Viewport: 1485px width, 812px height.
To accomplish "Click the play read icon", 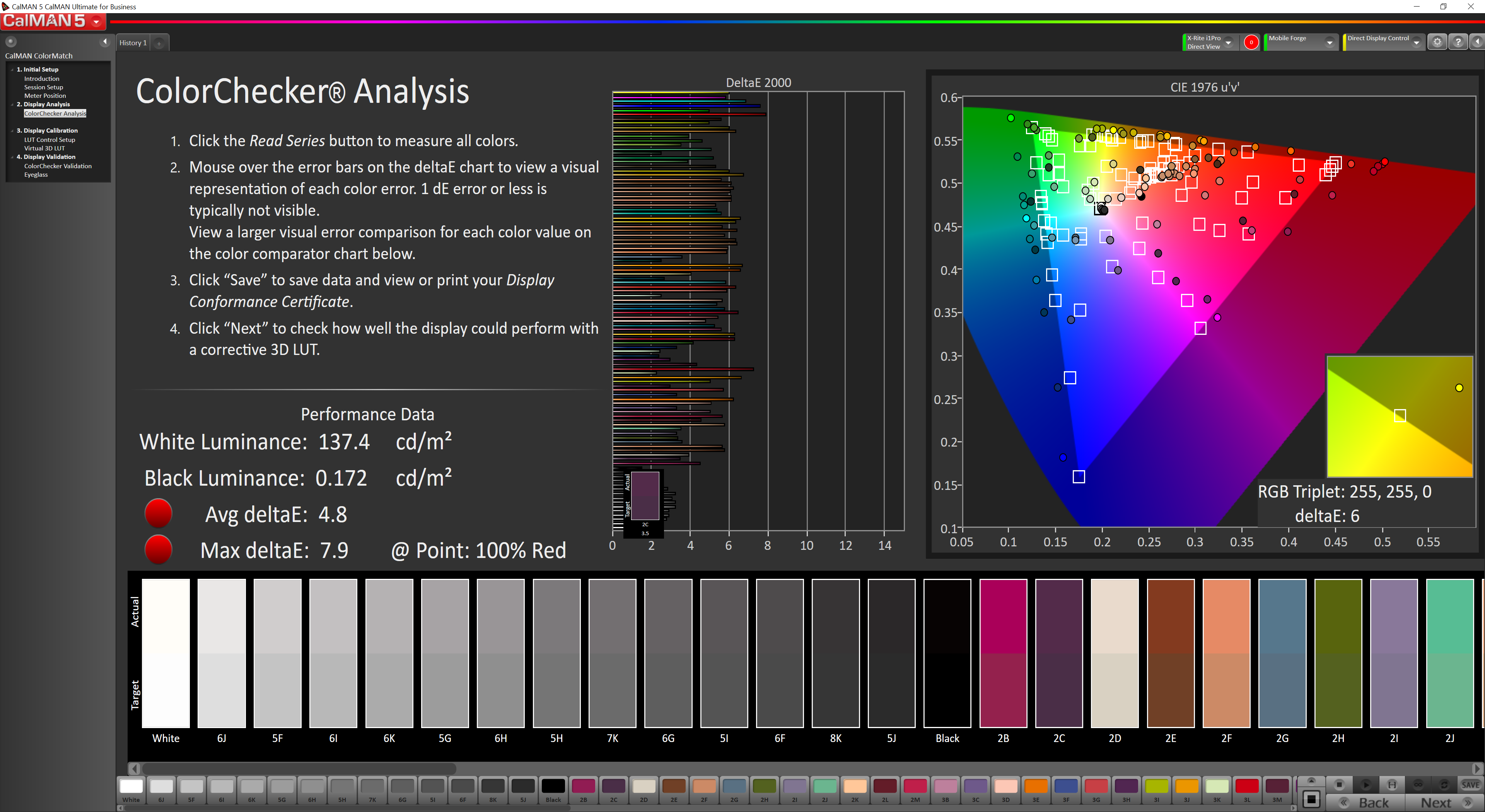I will pyautogui.click(x=1366, y=784).
